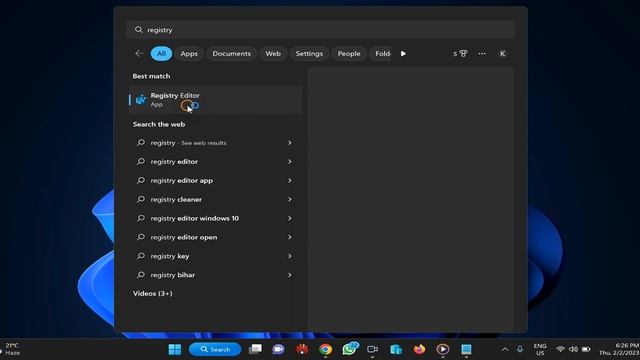Open the Teams Chat taskbar icon
This screenshot has width=640, height=360.
(278, 349)
